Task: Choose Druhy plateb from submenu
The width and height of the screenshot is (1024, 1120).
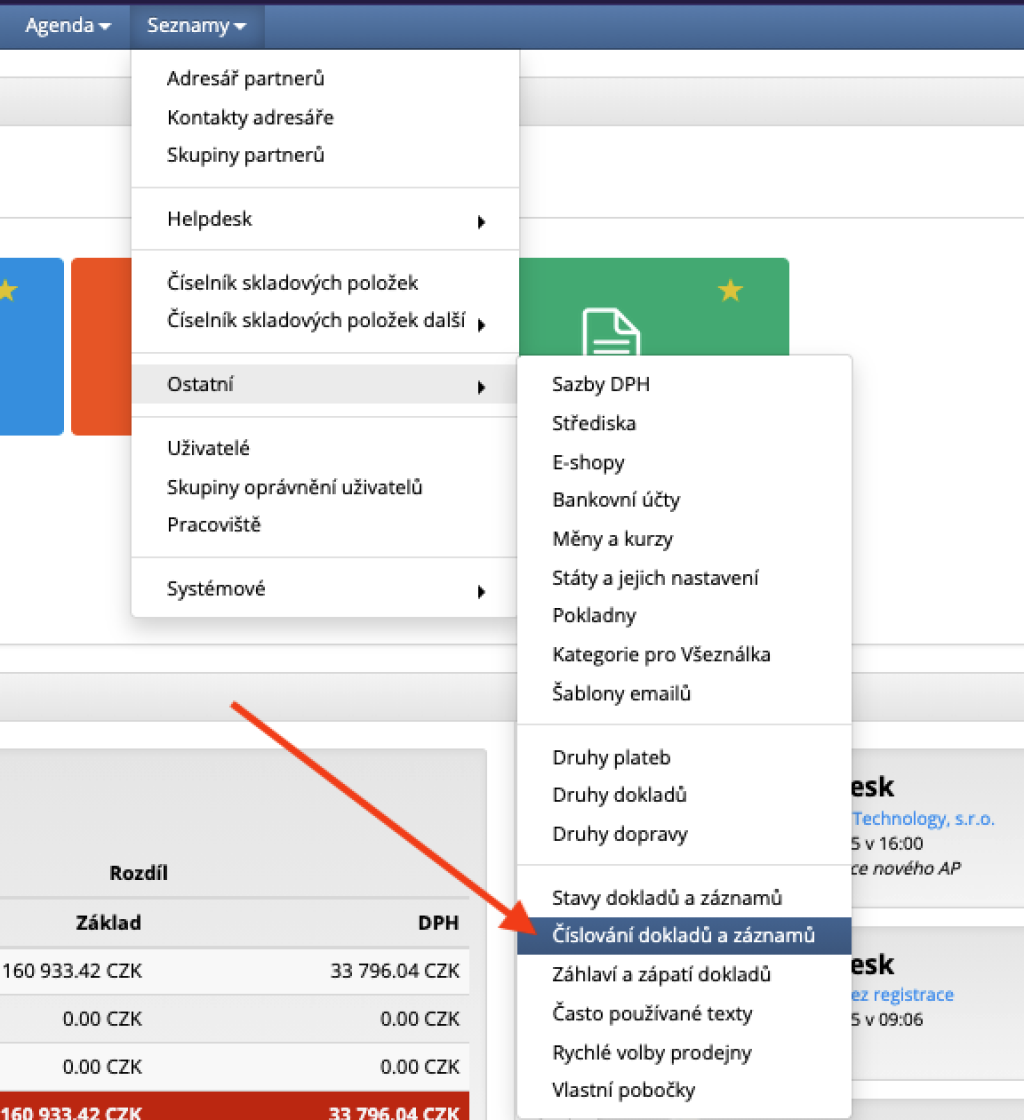Action: (x=611, y=758)
